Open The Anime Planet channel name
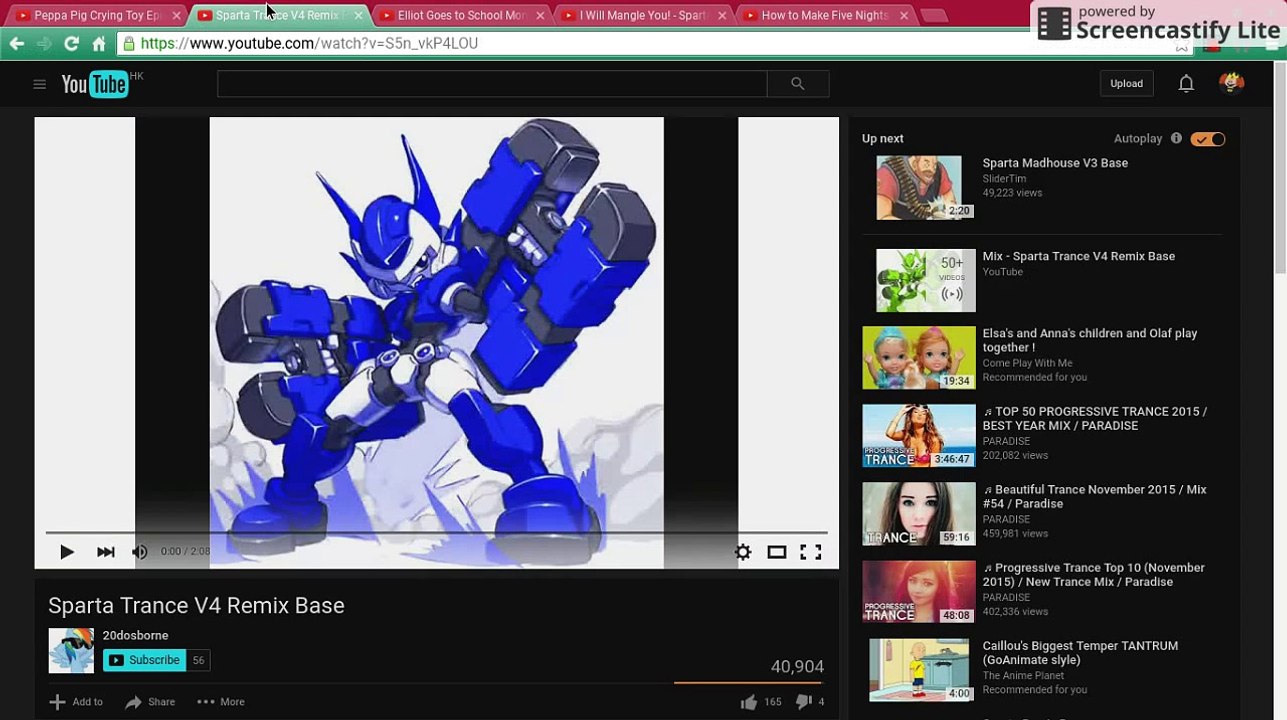The image size is (1287, 720). 1023,676
